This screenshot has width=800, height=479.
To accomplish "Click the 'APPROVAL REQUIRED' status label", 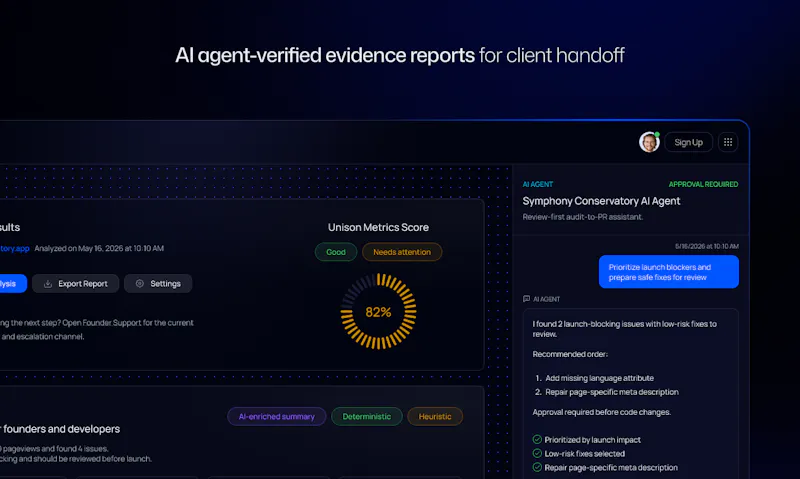I will click(704, 184).
